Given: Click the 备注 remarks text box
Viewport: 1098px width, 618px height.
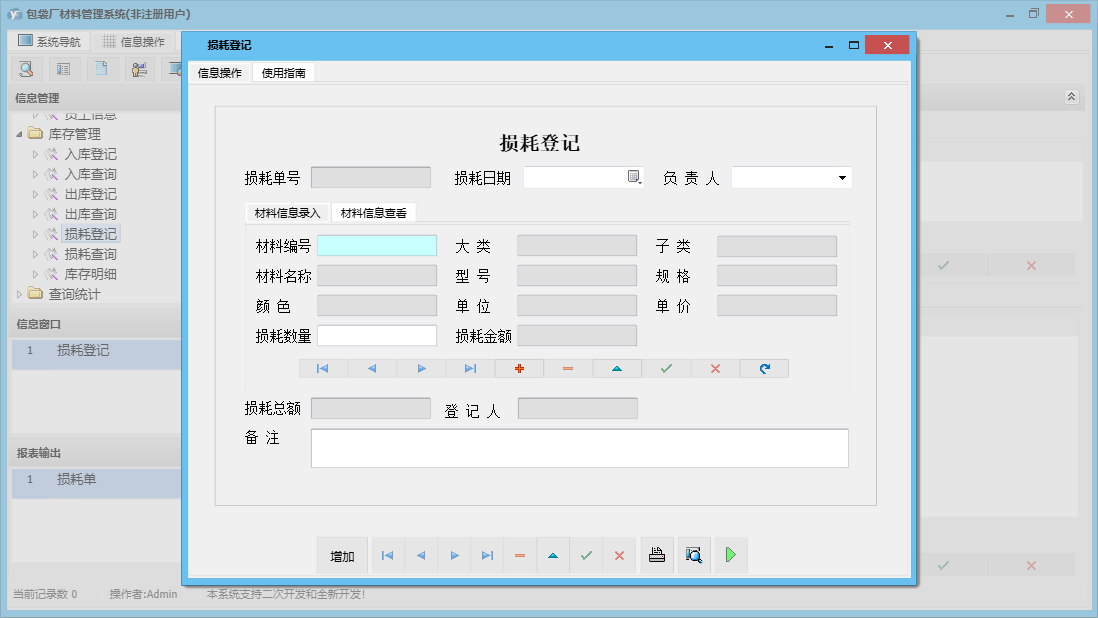Looking at the screenshot, I should click(580, 448).
